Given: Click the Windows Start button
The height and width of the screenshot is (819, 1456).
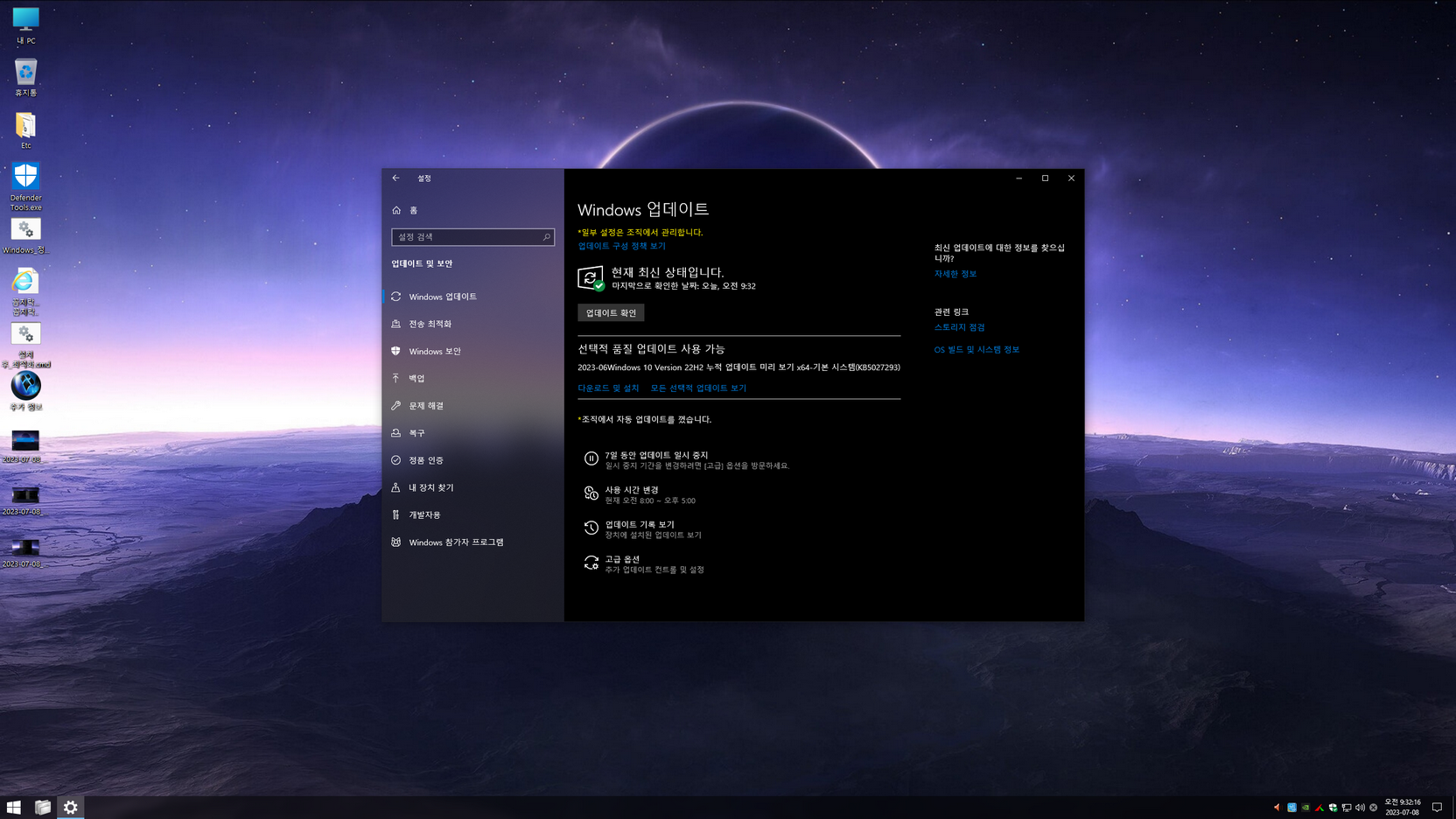Looking at the screenshot, I should click(14, 808).
